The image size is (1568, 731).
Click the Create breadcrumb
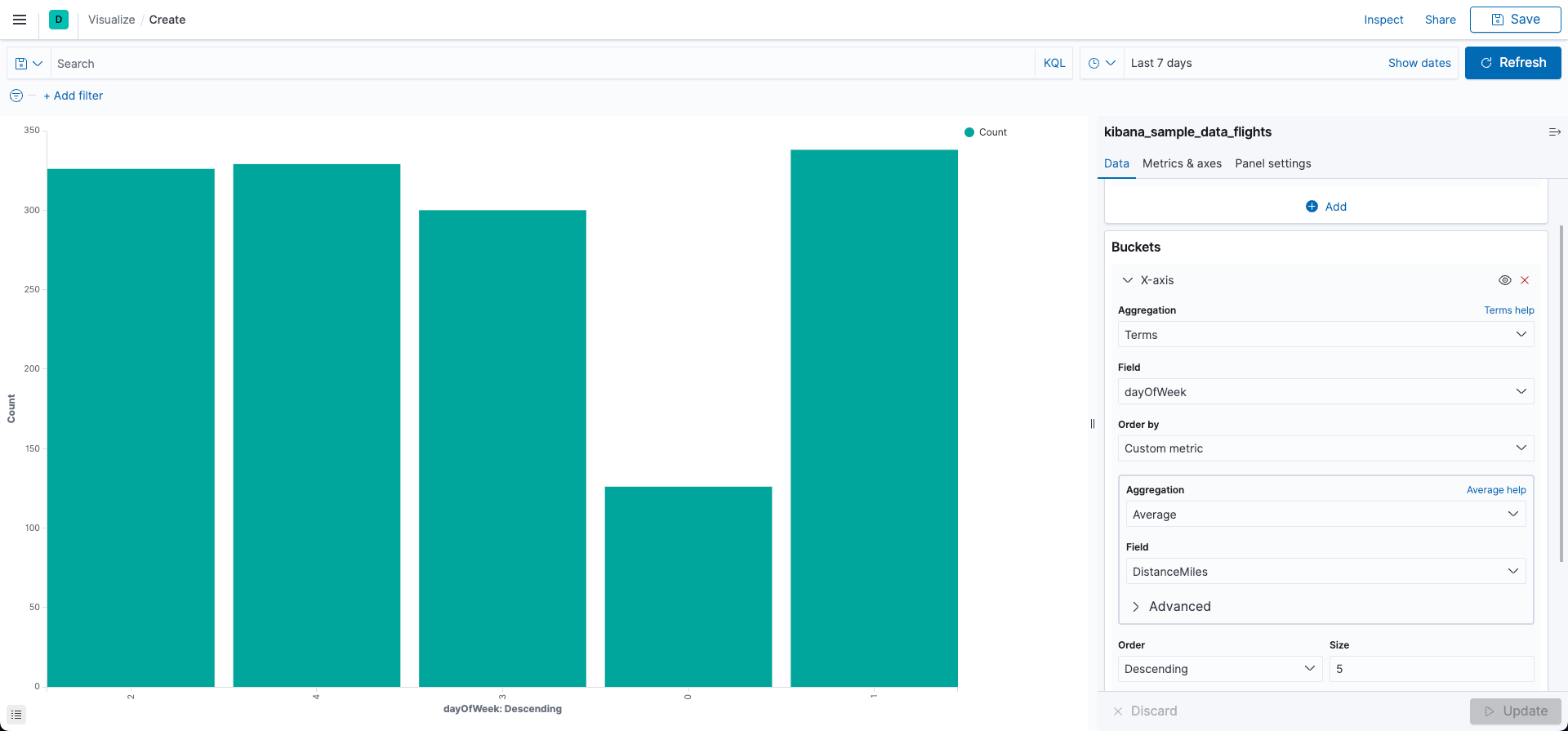coord(167,20)
